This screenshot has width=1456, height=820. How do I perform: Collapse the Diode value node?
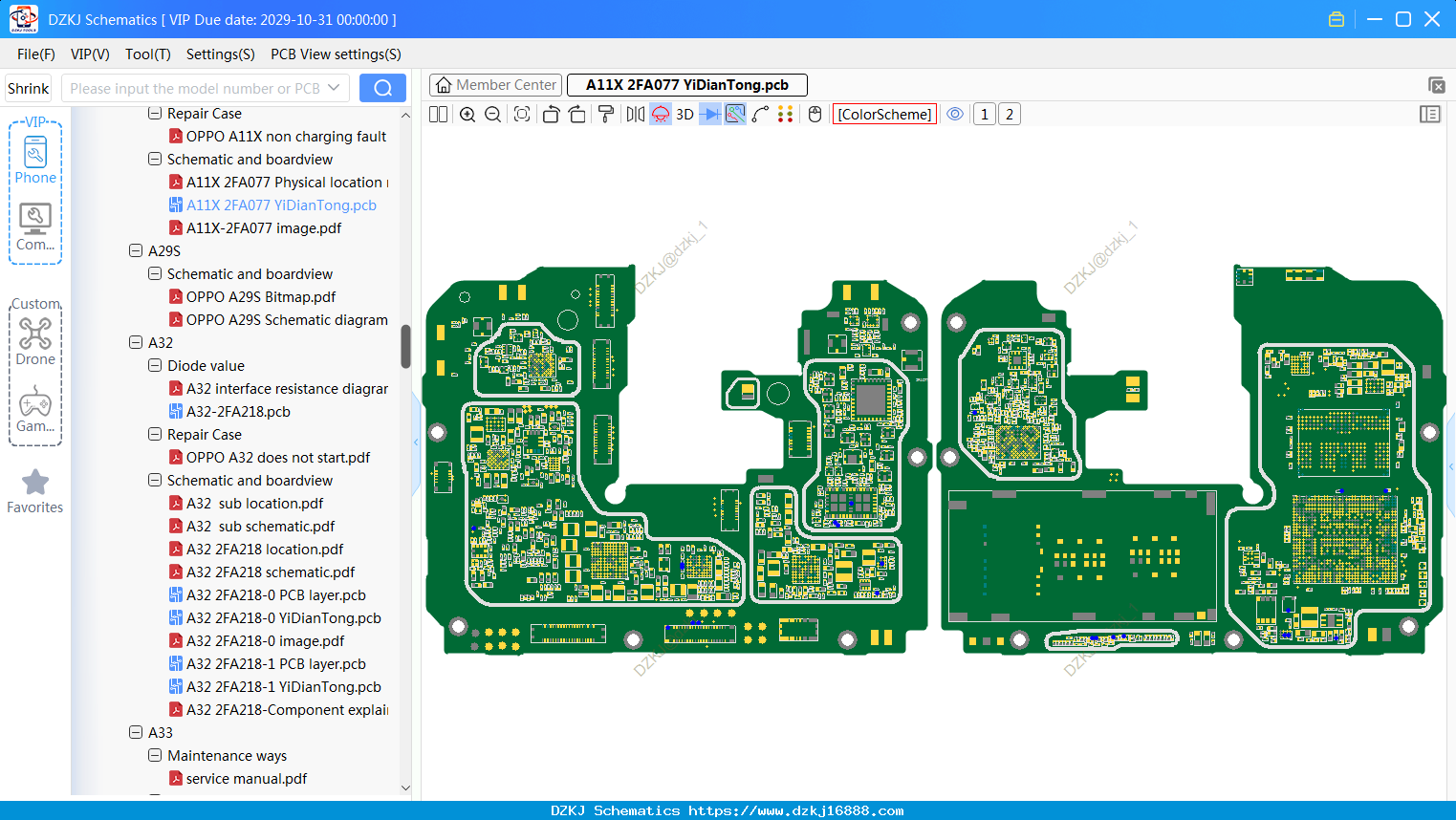pyautogui.click(x=155, y=366)
